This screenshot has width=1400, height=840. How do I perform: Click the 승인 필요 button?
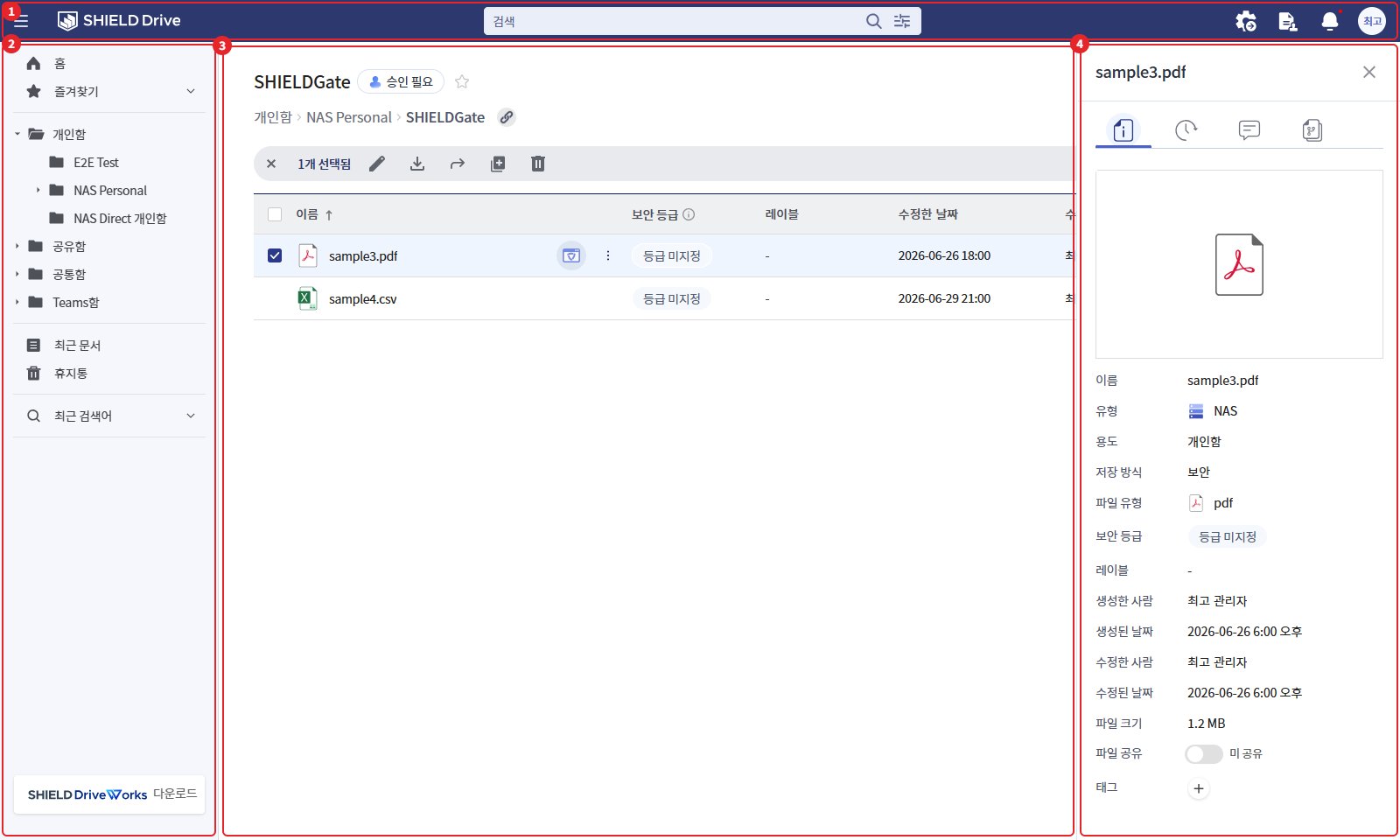point(401,82)
